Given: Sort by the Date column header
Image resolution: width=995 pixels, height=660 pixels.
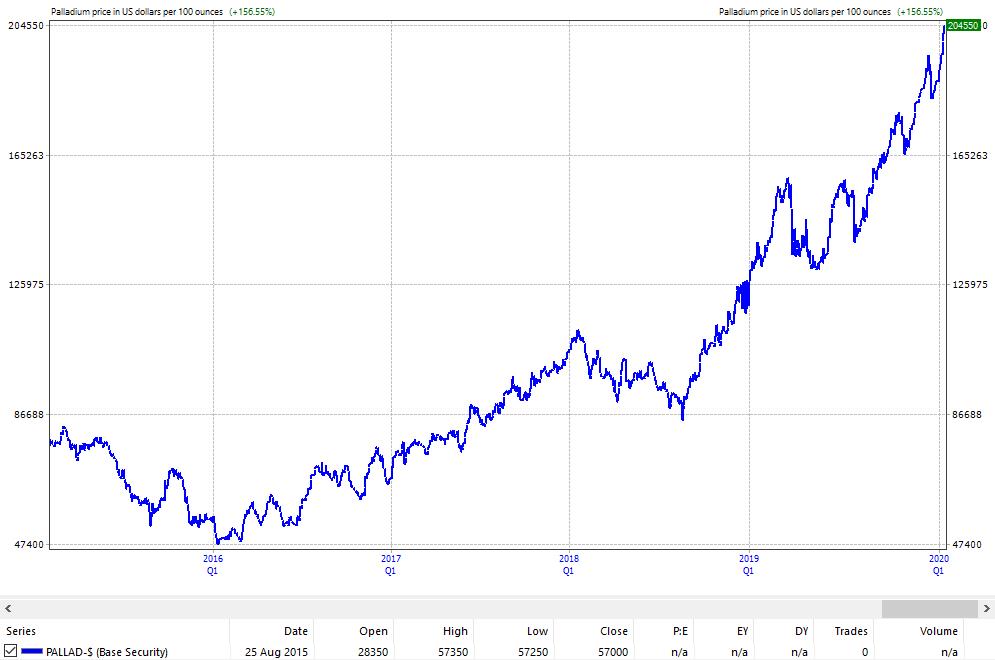Looking at the screenshot, I should (x=295, y=631).
